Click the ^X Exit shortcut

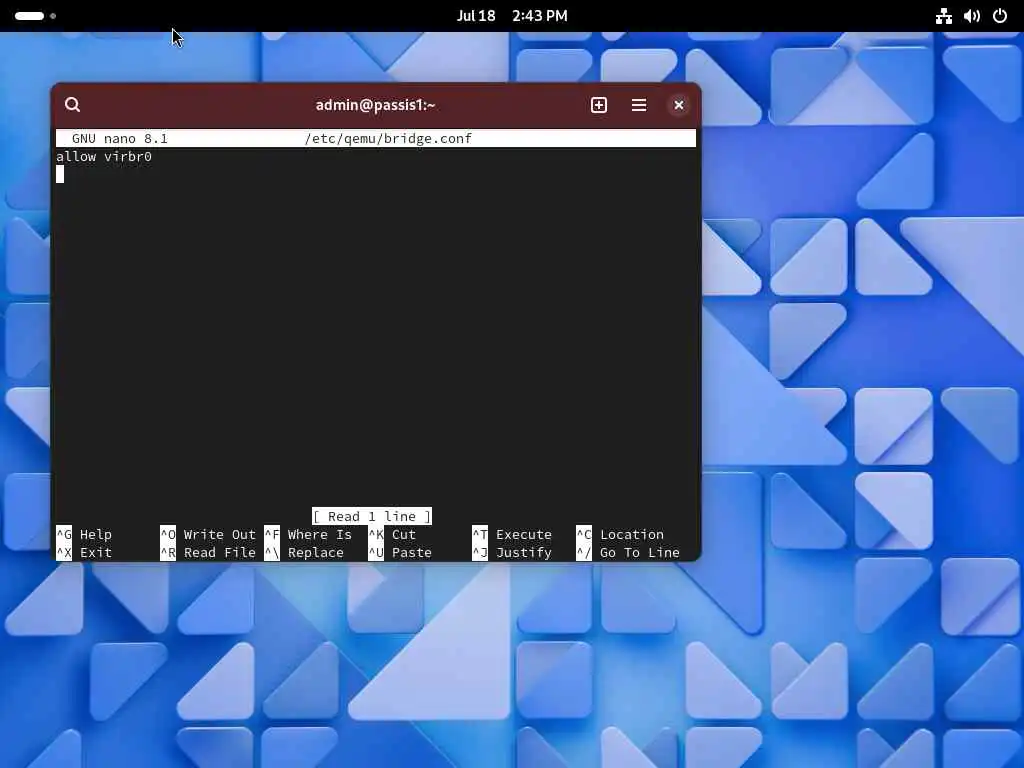tap(84, 552)
